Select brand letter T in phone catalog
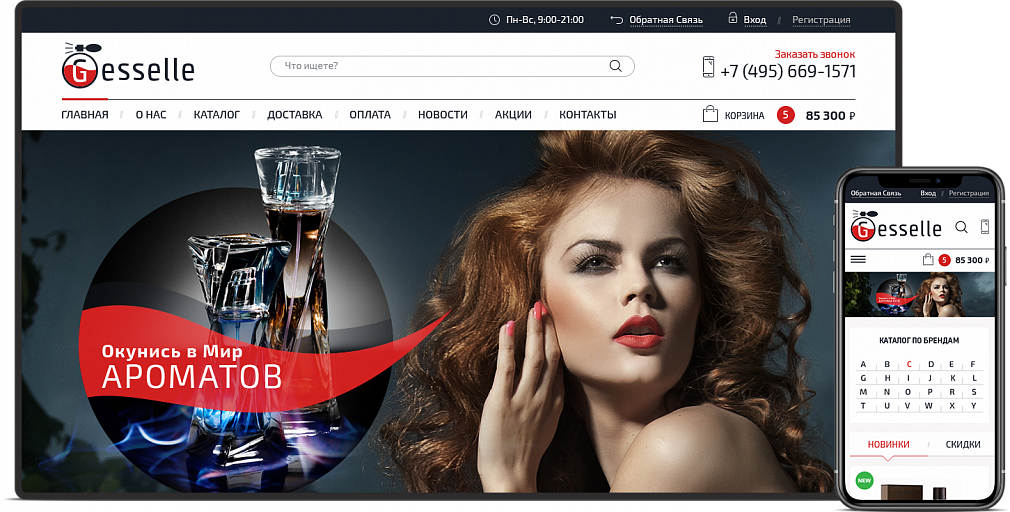This screenshot has height=512, width=1010. click(x=863, y=406)
